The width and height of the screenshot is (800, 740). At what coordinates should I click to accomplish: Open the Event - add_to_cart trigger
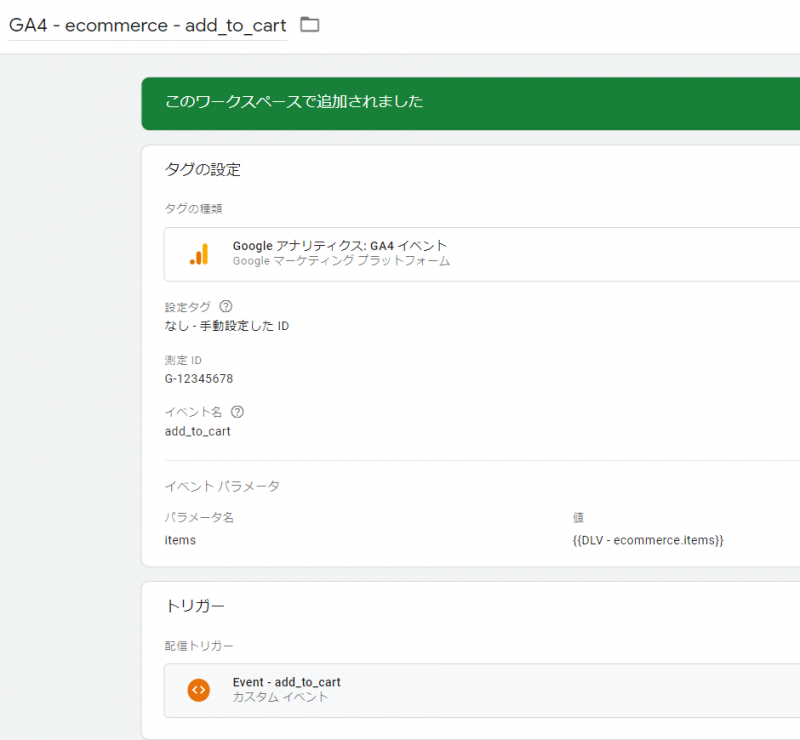click(x=482, y=690)
